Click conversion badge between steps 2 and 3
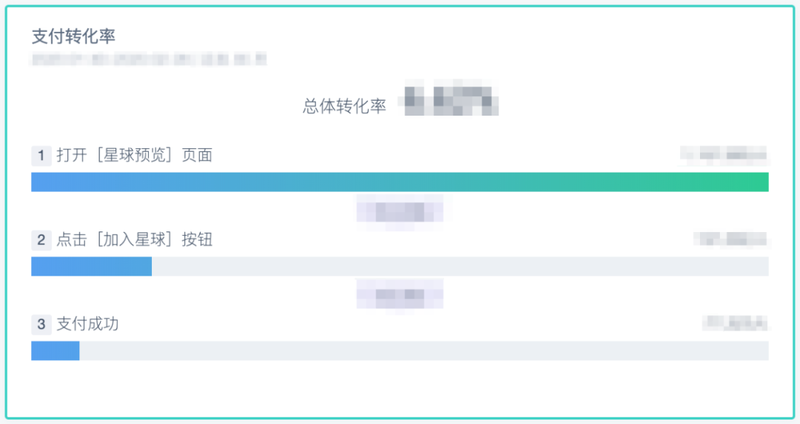 [400, 294]
